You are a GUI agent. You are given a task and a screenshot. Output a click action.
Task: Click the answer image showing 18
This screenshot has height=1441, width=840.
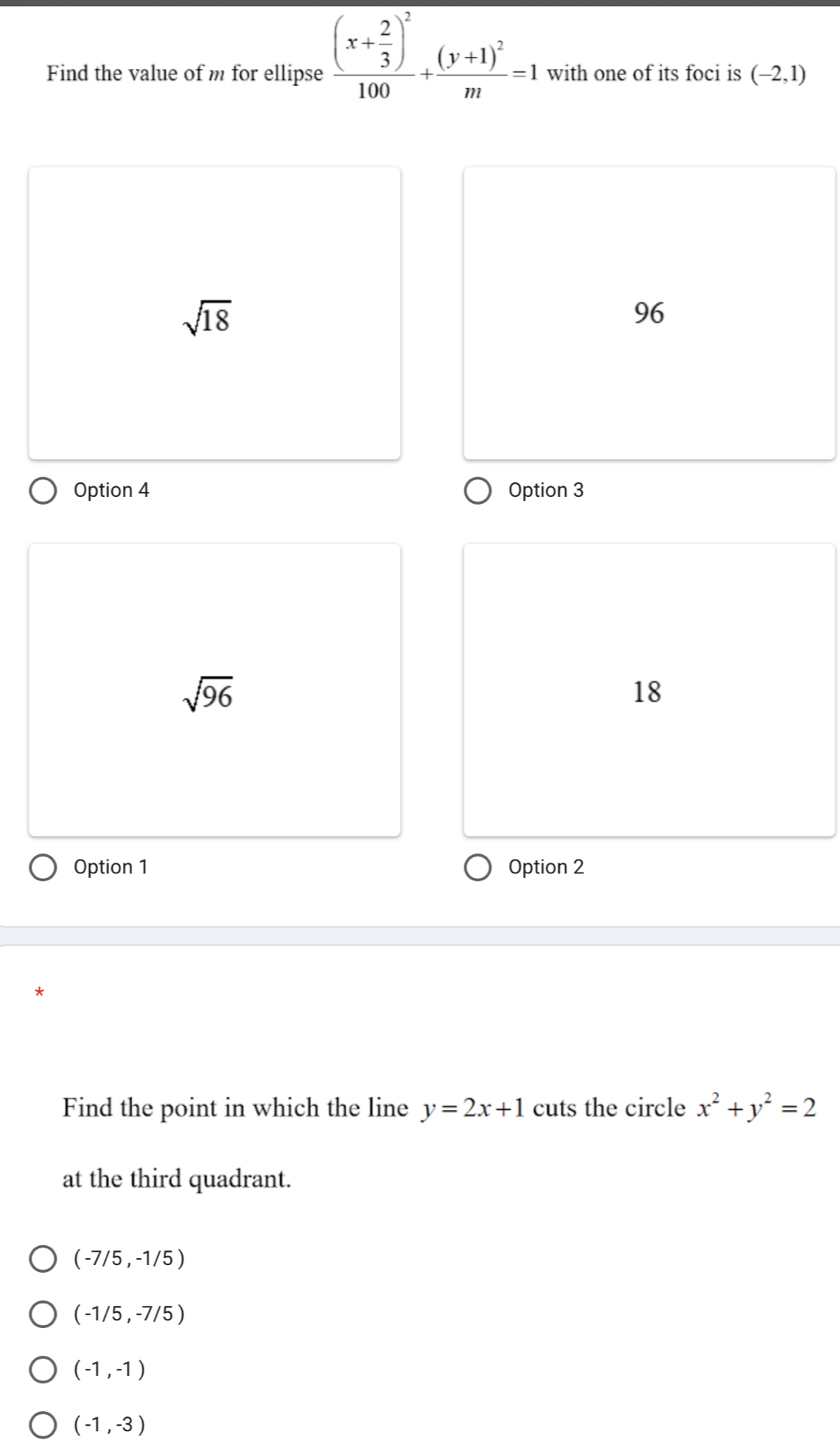[x=649, y=690]
